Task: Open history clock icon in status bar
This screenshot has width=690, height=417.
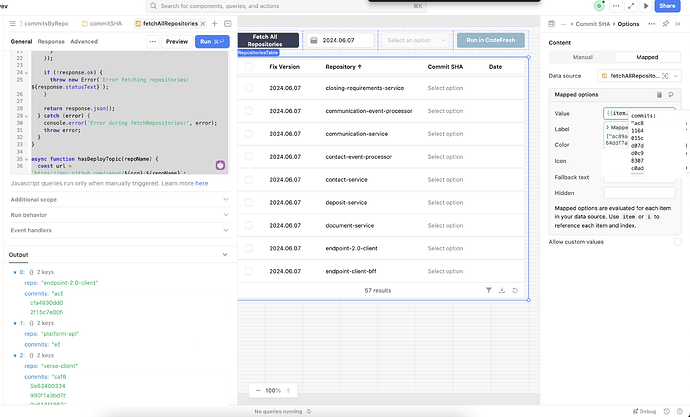Action: click(666, 411)
